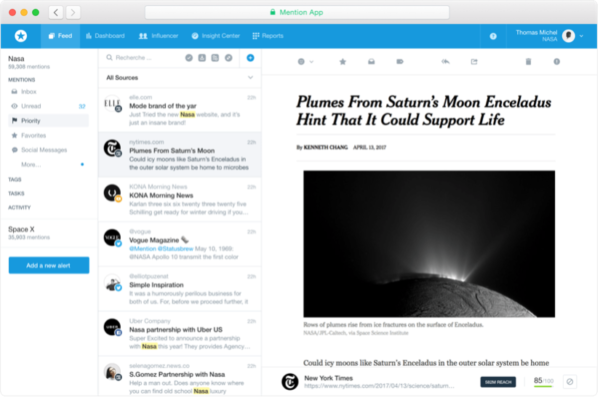Open the help question mark icon
The width and height of the screenshot is (600, 400).
pos(493,36)
